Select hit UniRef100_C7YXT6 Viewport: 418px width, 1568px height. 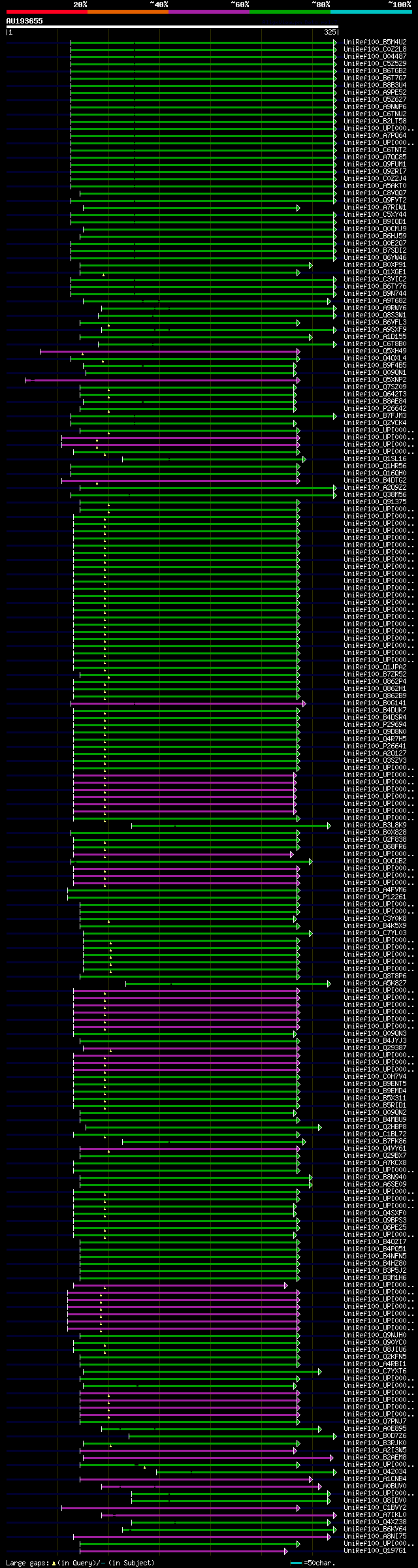375,1371
